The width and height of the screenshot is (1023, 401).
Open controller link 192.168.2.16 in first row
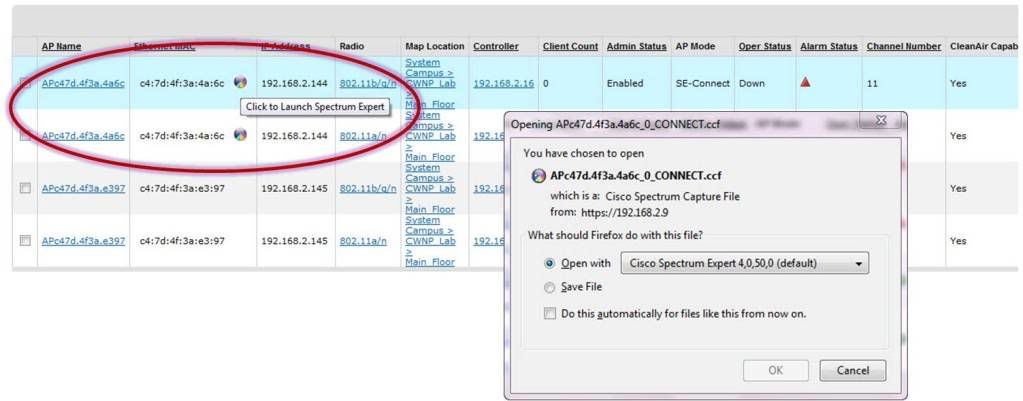pyautogui.click(x=504, y=83)
